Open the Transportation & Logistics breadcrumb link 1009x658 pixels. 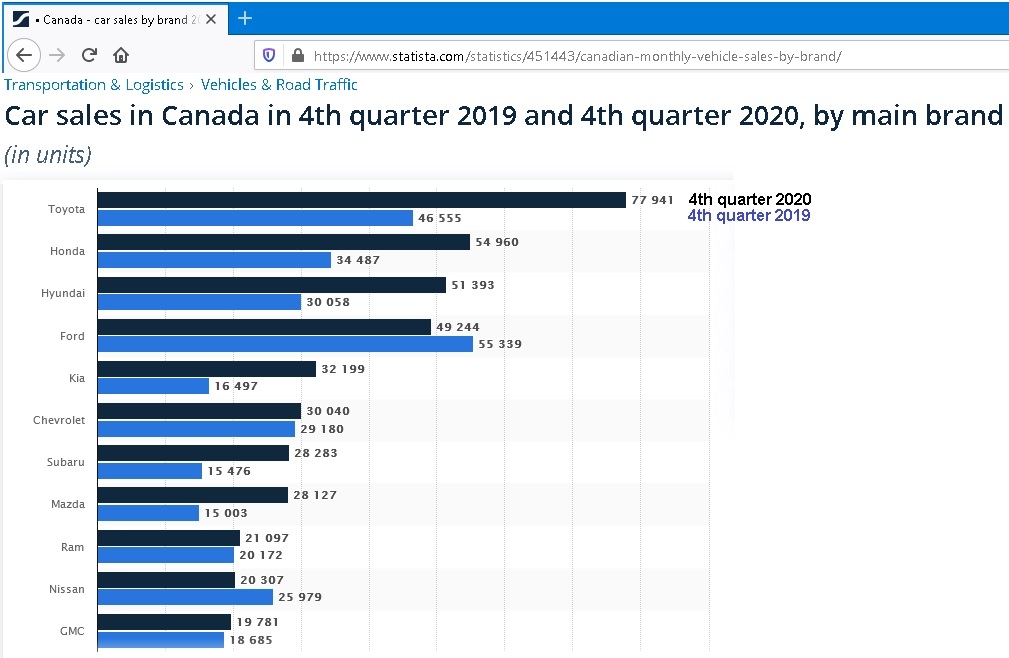tap(94, 85)
